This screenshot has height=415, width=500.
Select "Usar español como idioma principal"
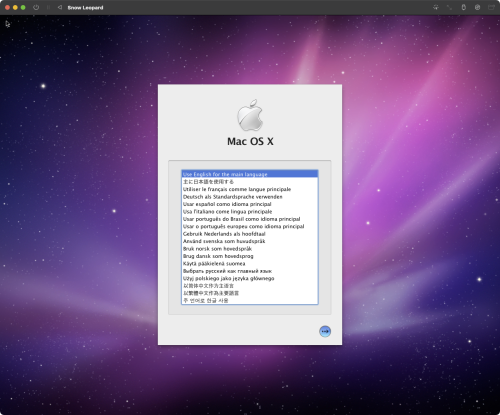pyautogui.click(x=250, y=204)
